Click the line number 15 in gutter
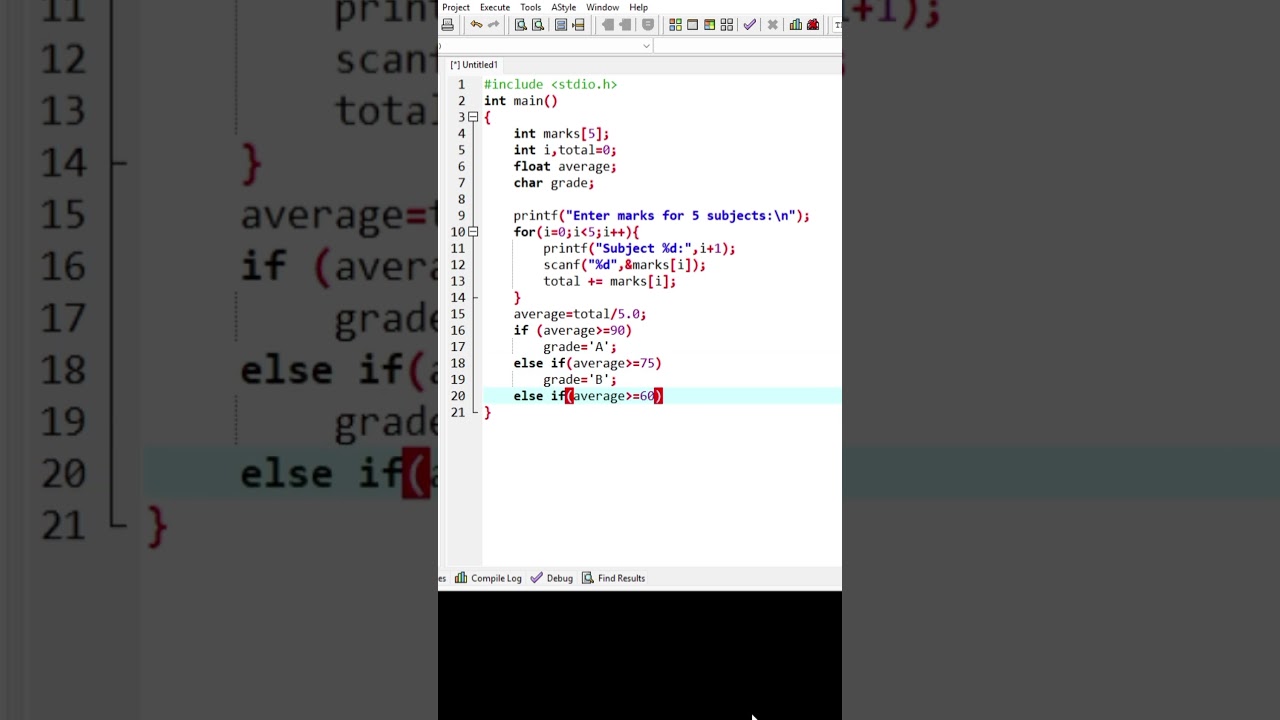Viewport: 1280px width, 720px height. point(457,314)
